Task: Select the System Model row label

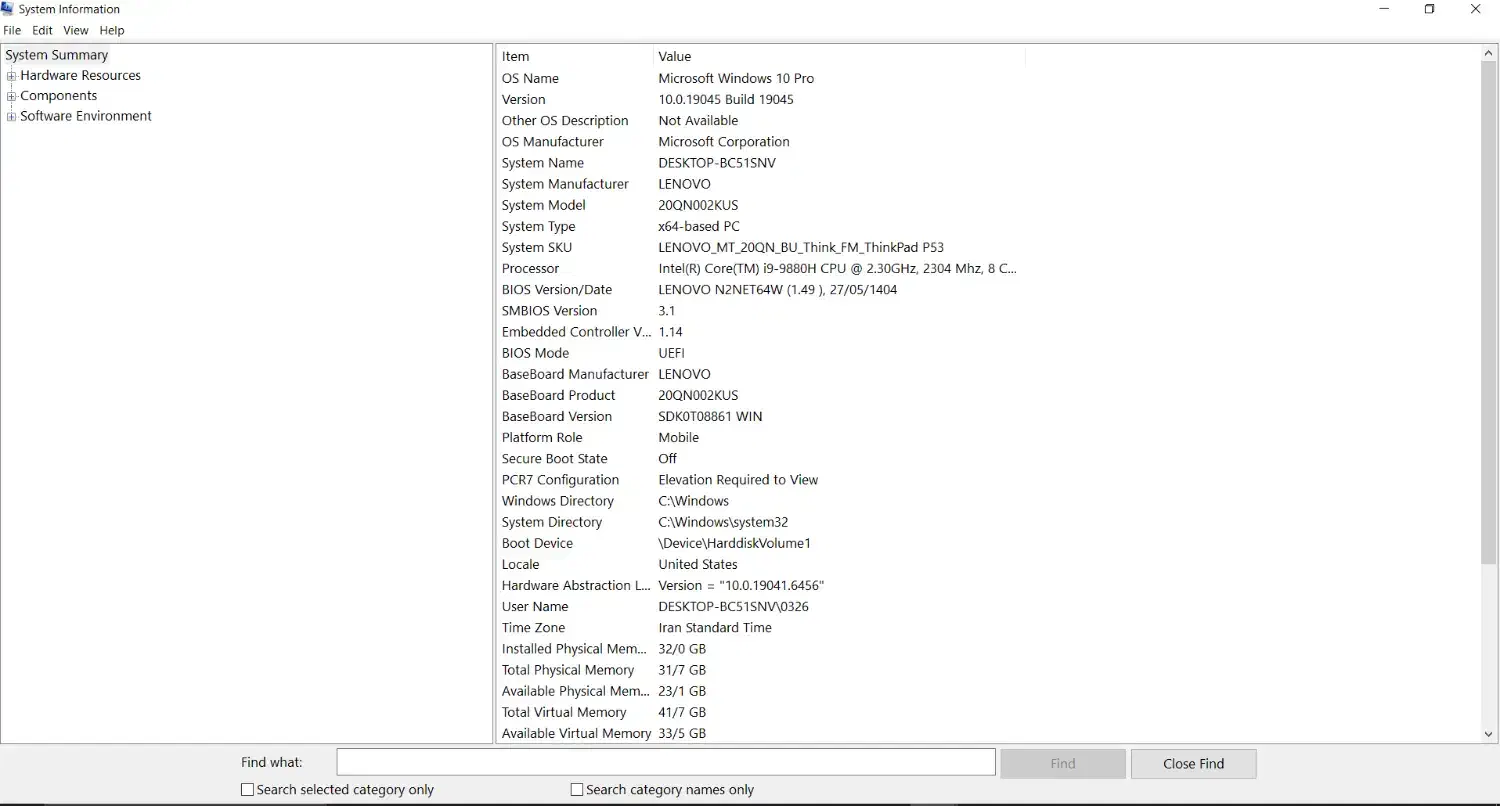Action: pos(544,205)
